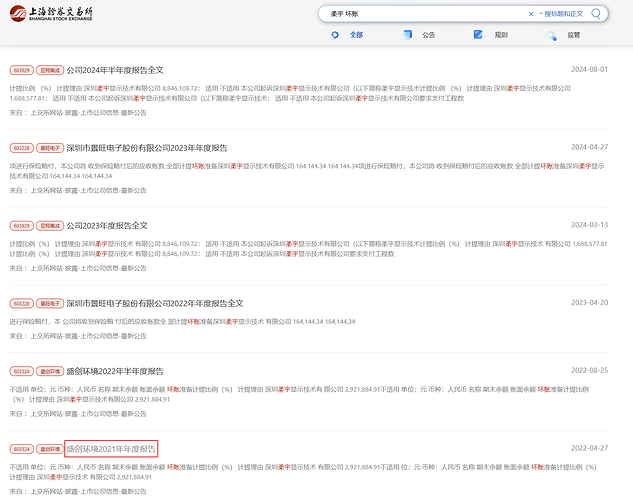Image resolution: width=633 pixels, height=500 pixels.
Task: Click the snippet under 盛剑环境2022年半年度报告
Action: tap(299, 394)
